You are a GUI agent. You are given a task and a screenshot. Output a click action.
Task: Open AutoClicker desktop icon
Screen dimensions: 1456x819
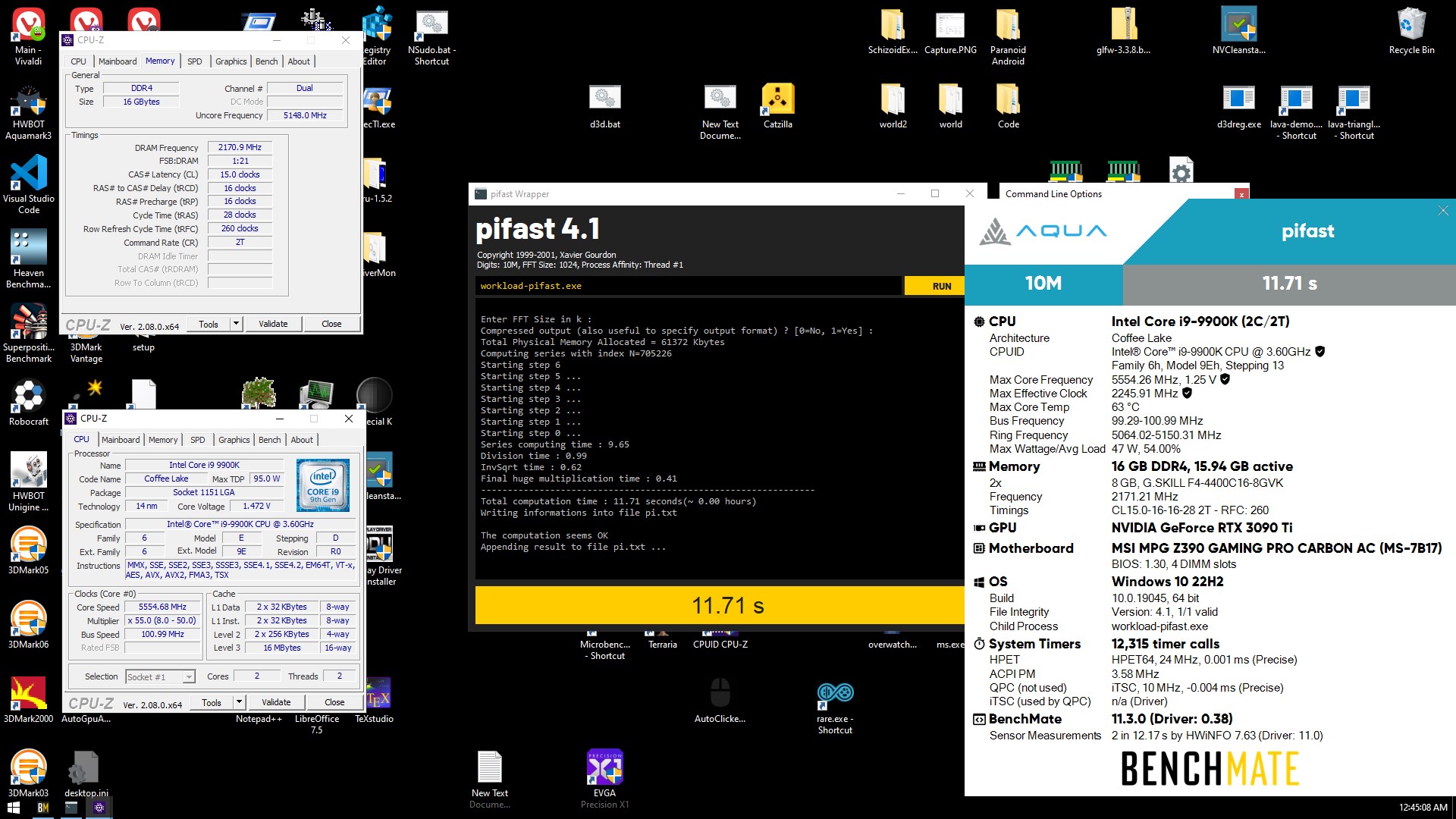click(720, 699)
